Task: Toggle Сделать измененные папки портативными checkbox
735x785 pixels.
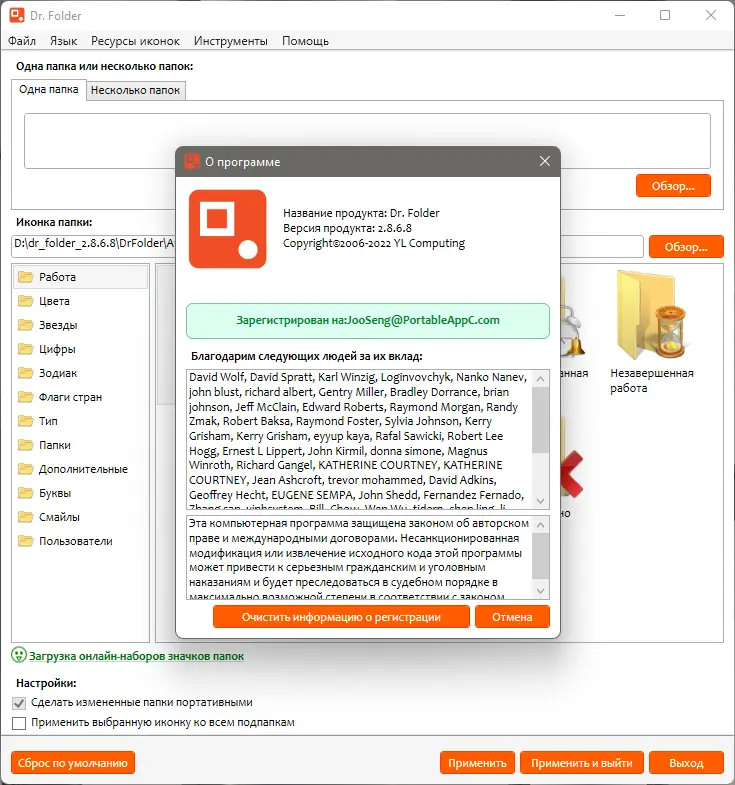Action: point(19,703)
